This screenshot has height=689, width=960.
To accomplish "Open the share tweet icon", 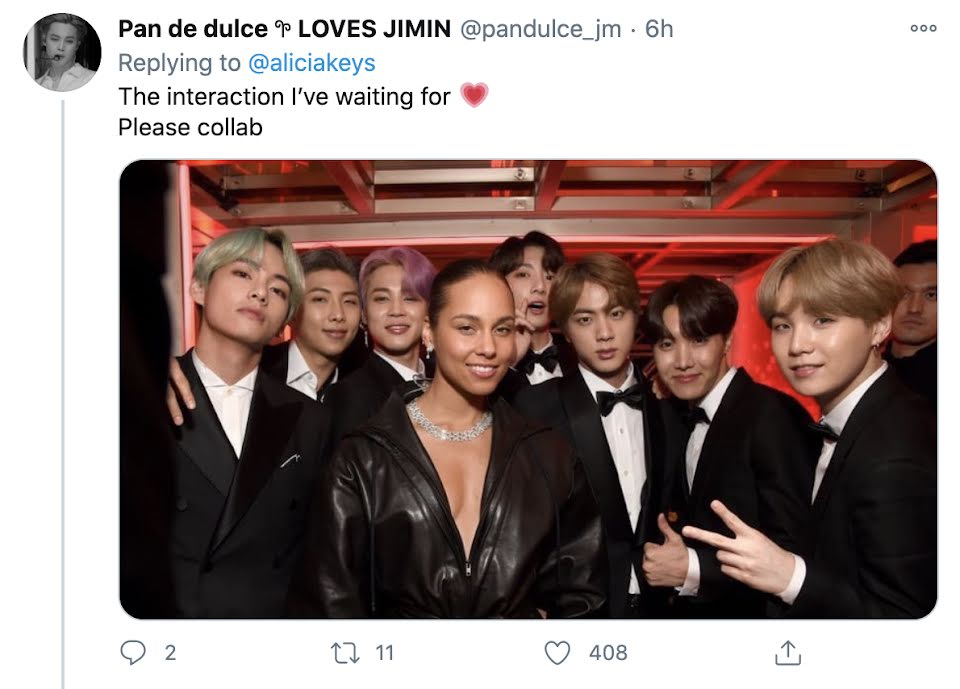I will (x=788, y=653).
